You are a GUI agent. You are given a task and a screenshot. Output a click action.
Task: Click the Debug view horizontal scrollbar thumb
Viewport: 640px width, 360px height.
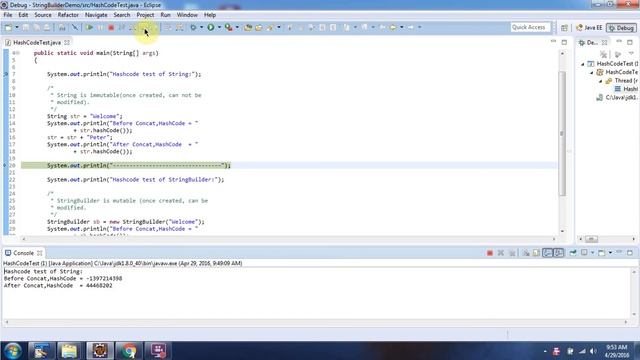(591, 239)
